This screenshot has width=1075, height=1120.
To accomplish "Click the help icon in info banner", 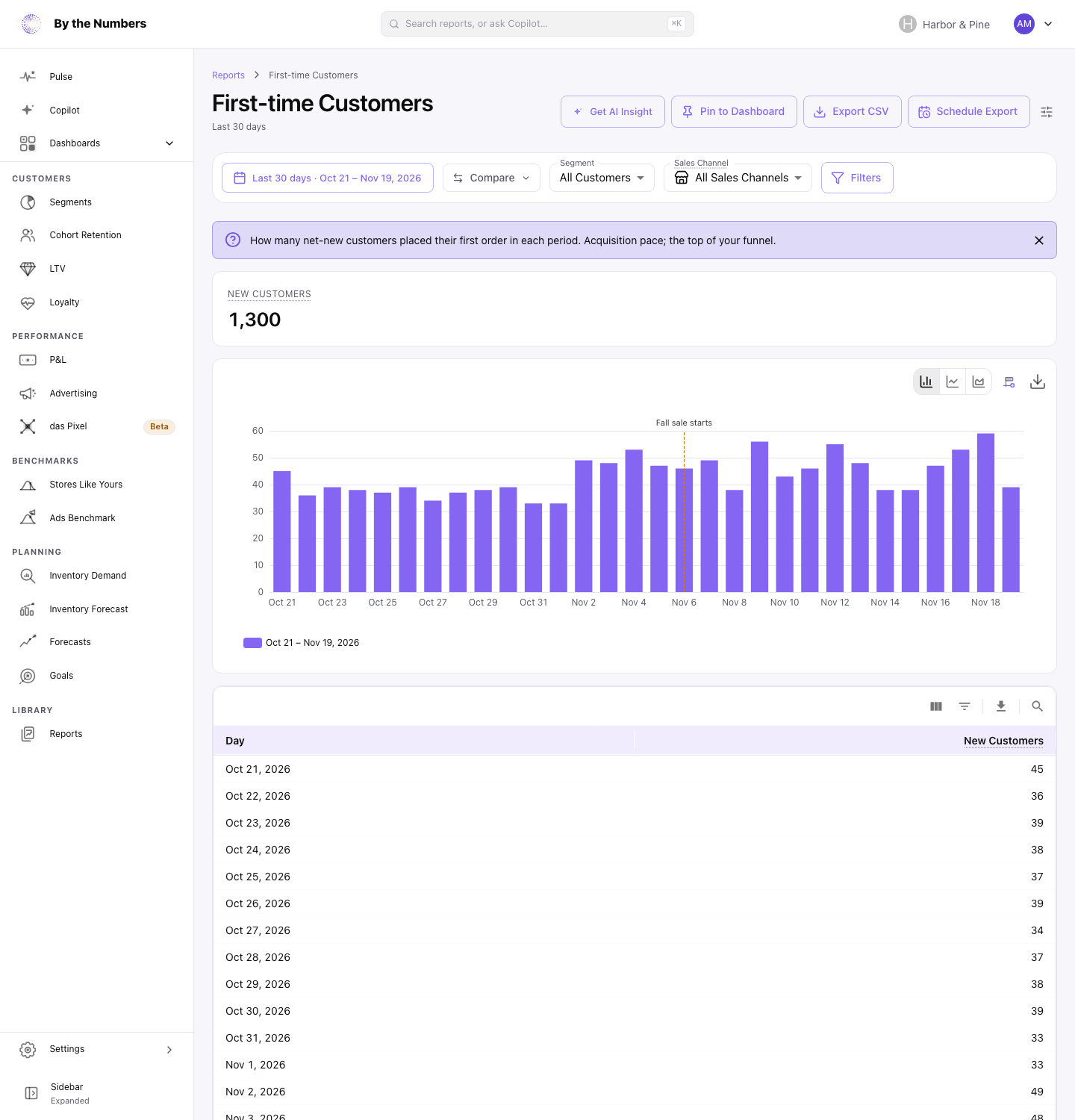I will click(x=233, y=240).
